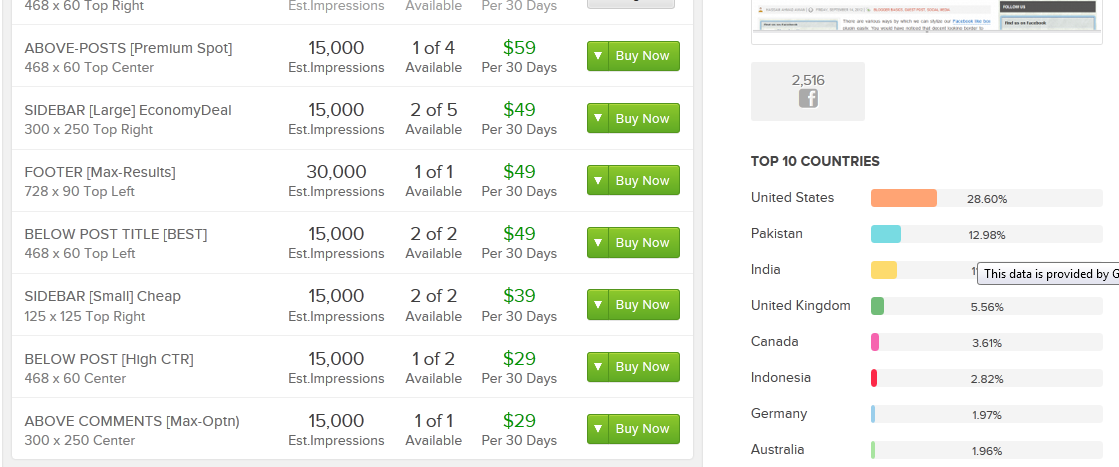Expand arrow next to SIDEBAR Large Buy Now
This screenshot has height=467, width=1119.
click(x=598, y=119)
